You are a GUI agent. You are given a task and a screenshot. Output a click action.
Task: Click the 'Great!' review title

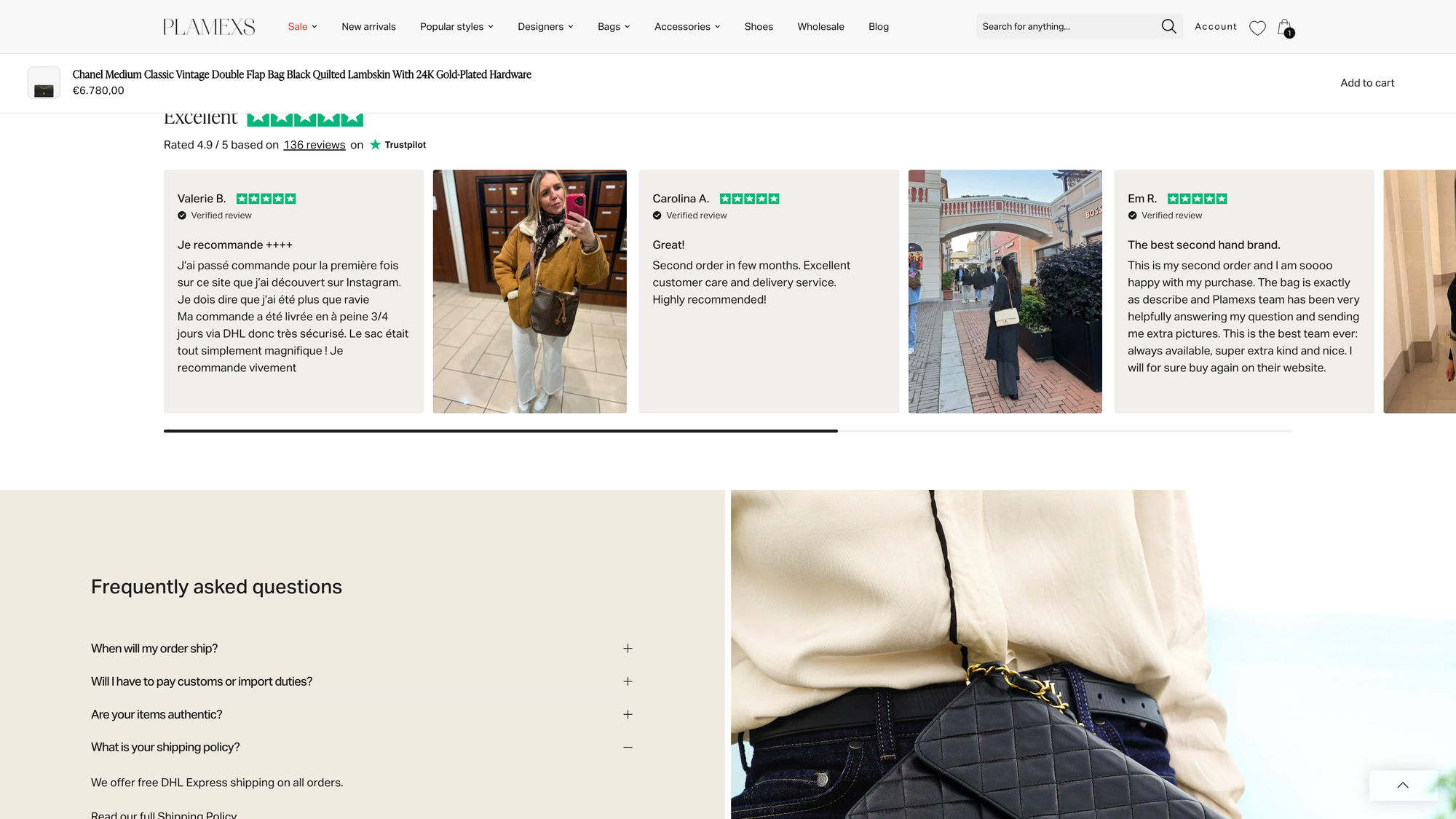click(668, 245)
